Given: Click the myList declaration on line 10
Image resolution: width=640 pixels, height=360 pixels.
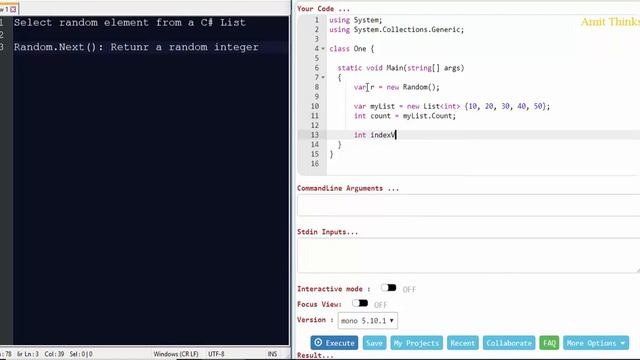Looking at the screenshot, I should 451,107.
